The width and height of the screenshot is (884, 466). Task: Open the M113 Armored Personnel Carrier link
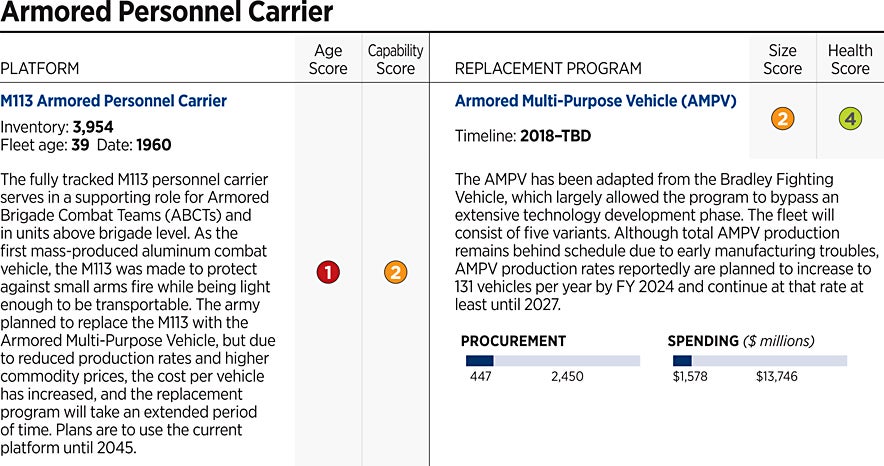click(113, 101)
